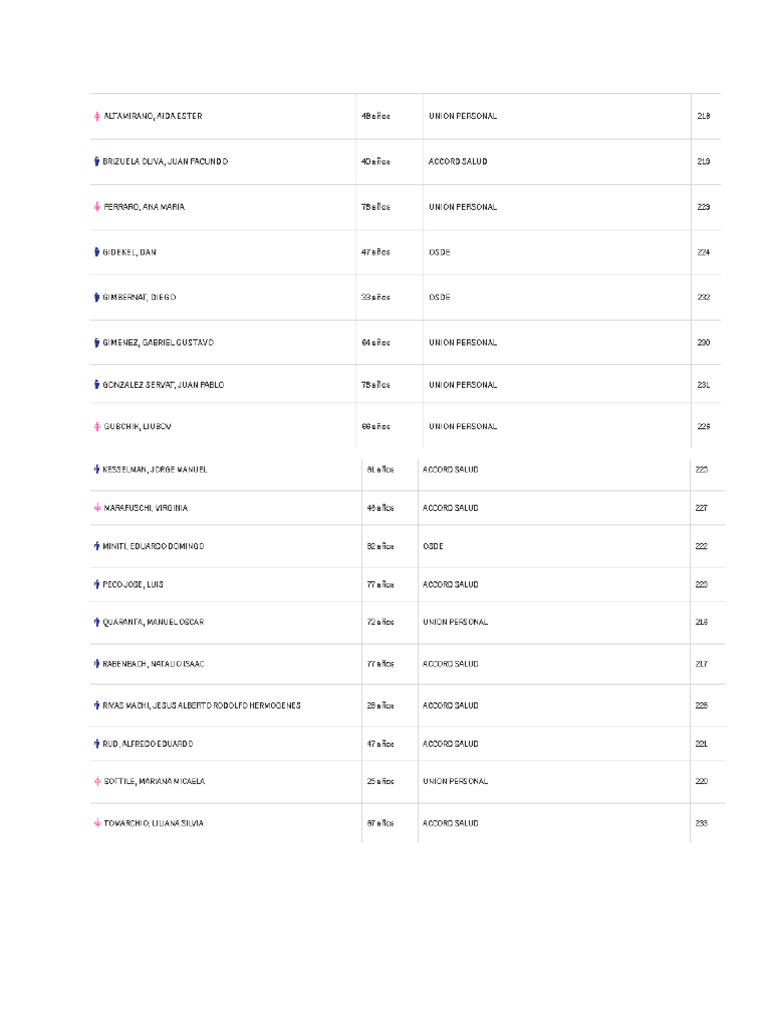
Task: Open patient Sottile, Mariana Micaela
Action: pos(154,781)
